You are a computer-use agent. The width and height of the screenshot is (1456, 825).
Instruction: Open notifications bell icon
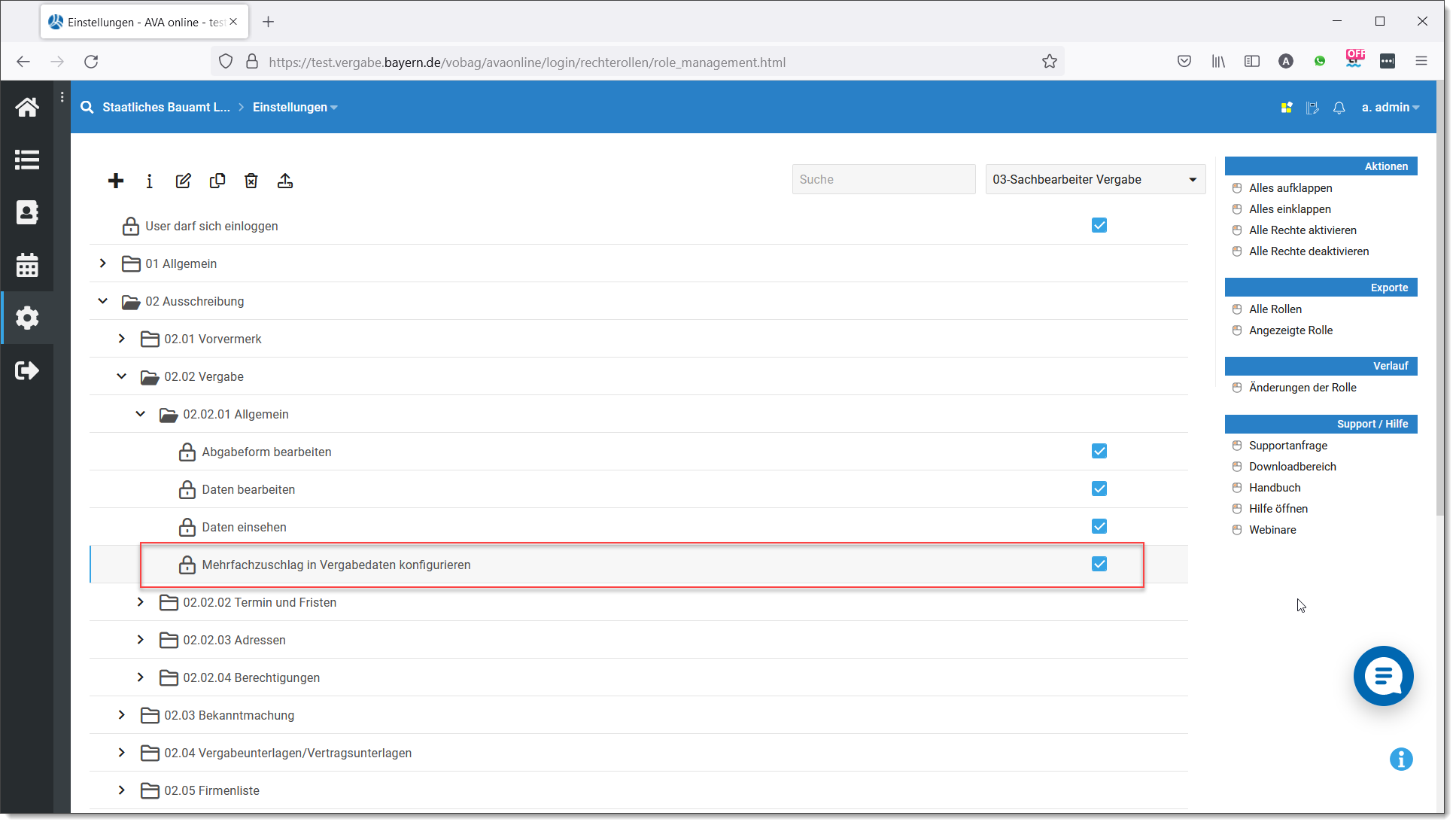(1339, 108)
